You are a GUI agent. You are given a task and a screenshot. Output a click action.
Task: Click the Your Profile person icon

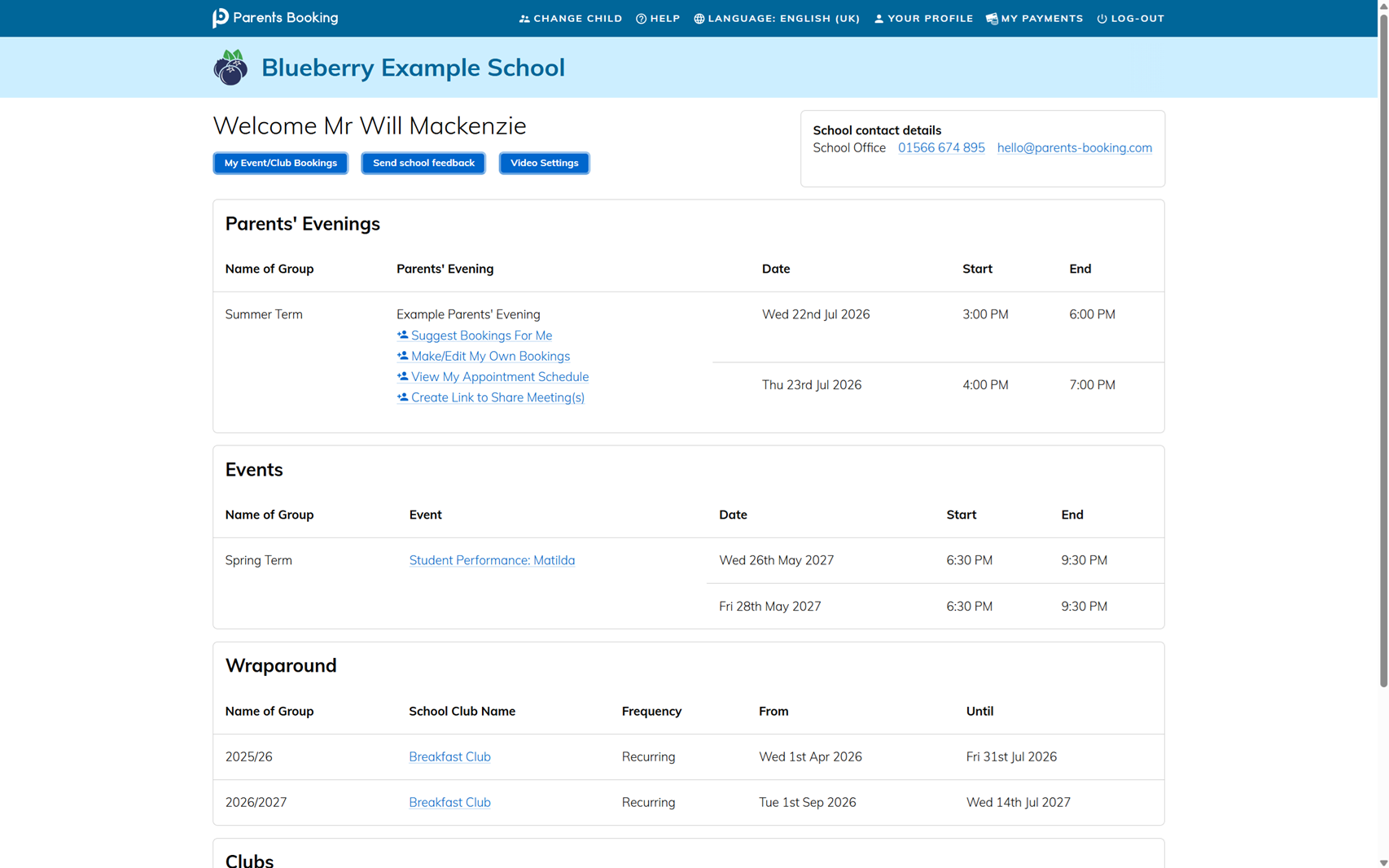[x=879, y=19]
